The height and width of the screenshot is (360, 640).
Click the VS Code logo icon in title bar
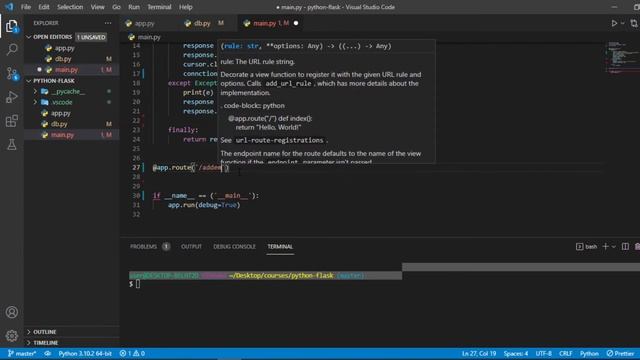click(9, 7)
